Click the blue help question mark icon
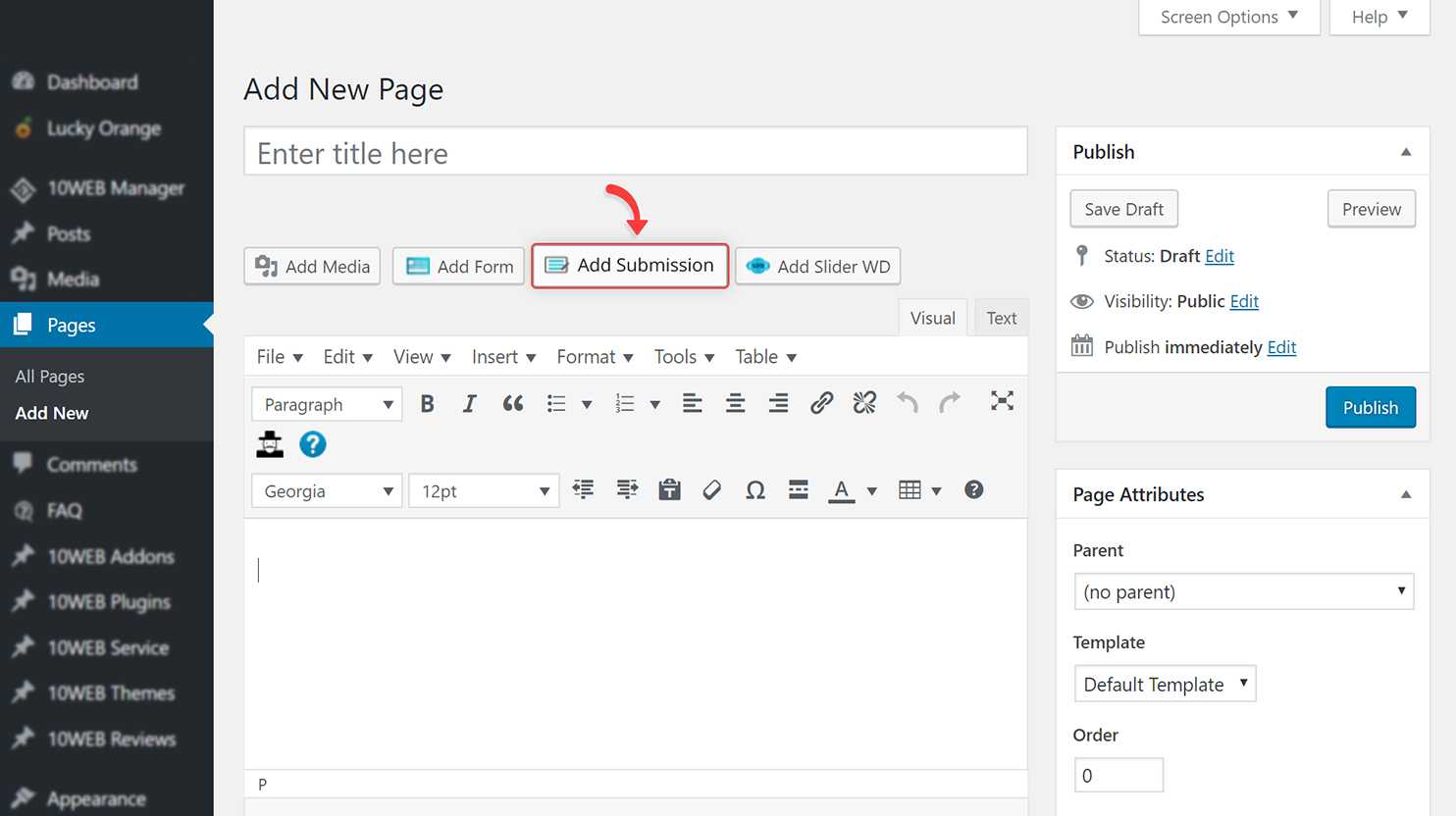The width and height of the screenshot is (1456, 816). pos(312,444)
